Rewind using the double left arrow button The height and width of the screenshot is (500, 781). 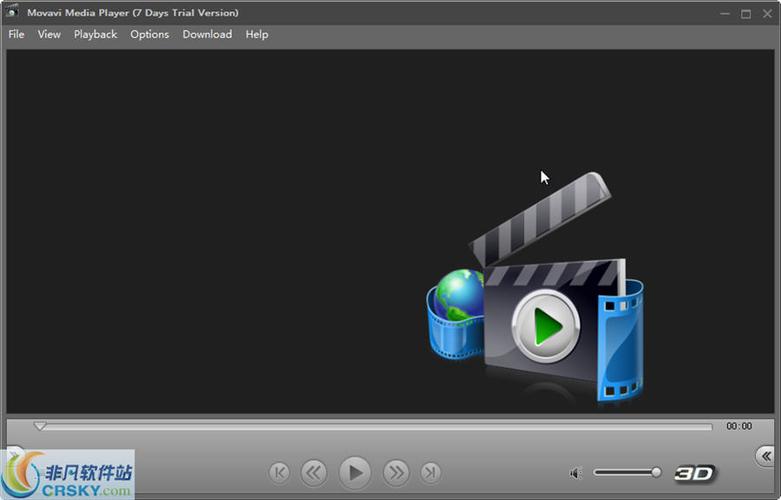[314, 472]
